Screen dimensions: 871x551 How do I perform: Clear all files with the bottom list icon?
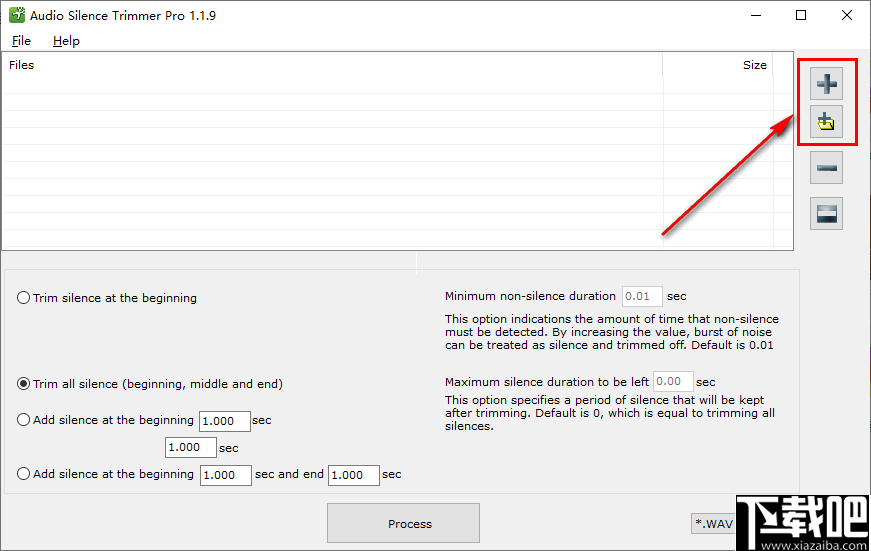[x=826, y=213]
